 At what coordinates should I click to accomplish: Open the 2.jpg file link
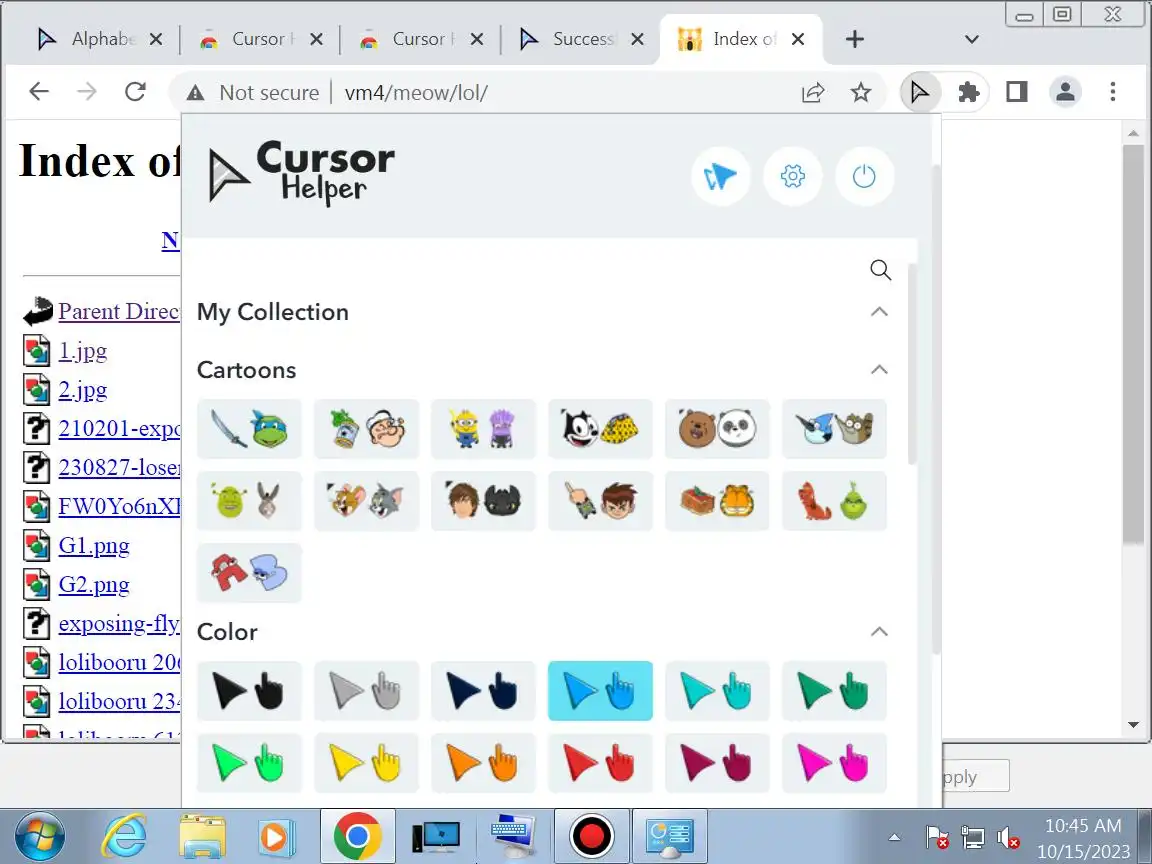[82, 389]
